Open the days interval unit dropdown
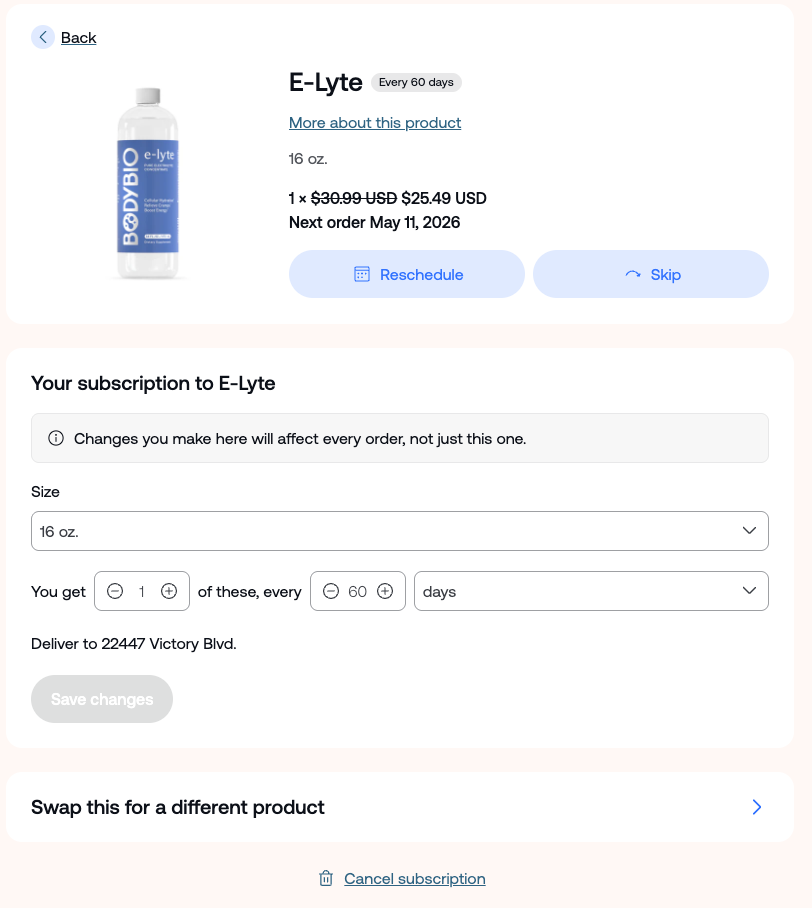 (x=590, y=591)
